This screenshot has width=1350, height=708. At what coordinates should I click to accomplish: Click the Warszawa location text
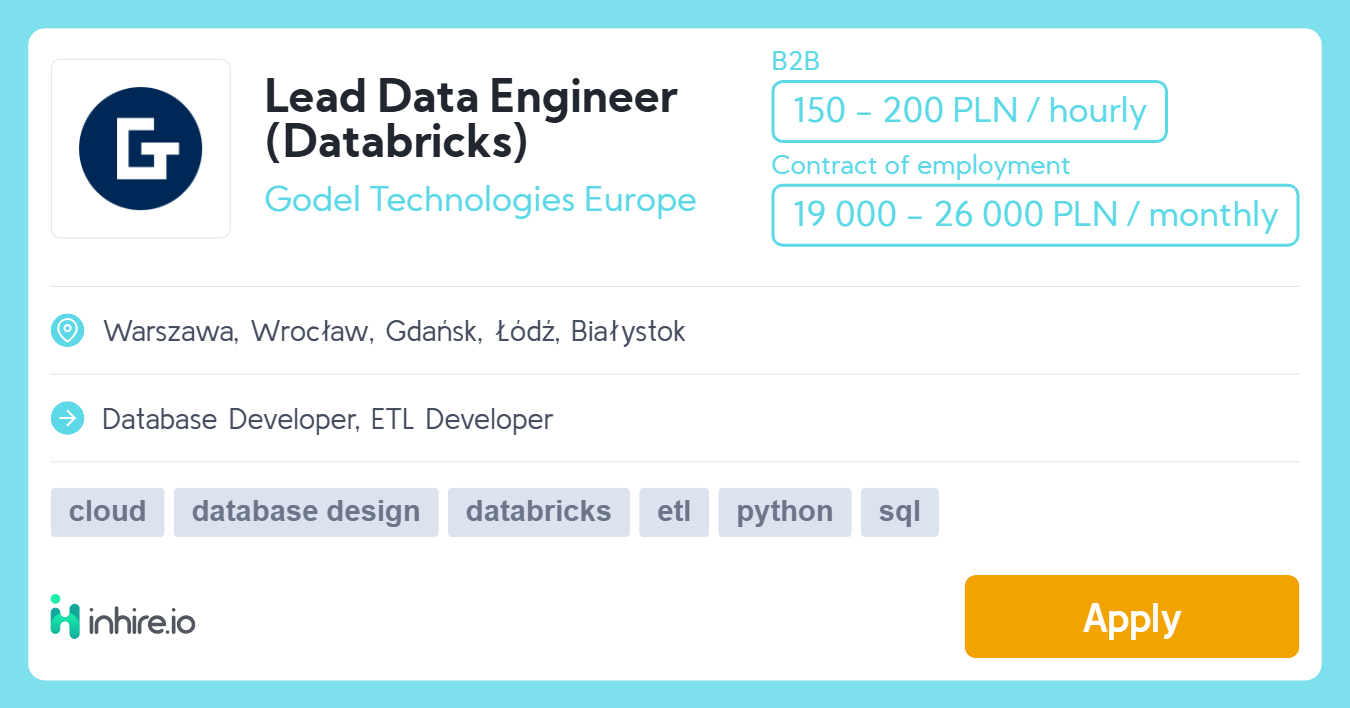pos(171,331)
